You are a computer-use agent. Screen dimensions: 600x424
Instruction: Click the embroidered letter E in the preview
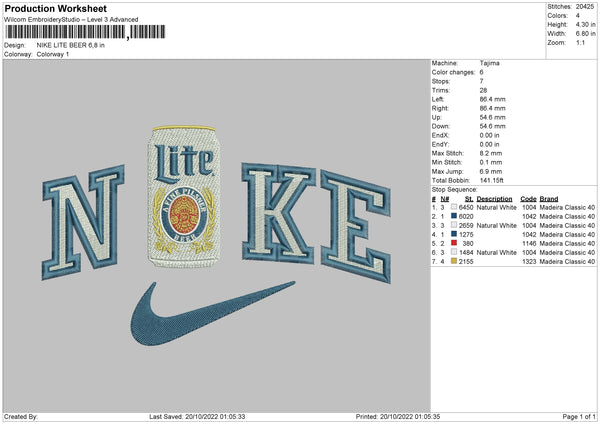pyautogui.click(x=355, y=226)
